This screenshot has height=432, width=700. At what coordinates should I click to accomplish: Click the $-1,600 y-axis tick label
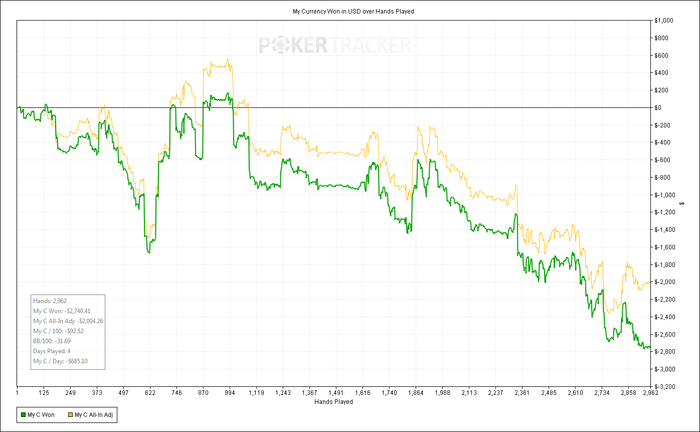(x=665, y=247)
